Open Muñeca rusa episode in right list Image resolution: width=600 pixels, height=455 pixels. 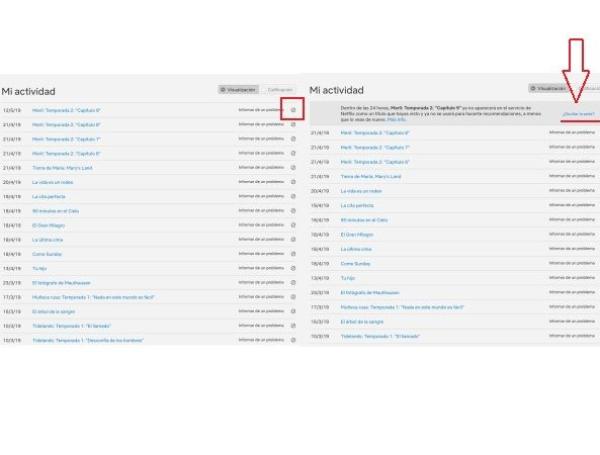coord(402,307)
